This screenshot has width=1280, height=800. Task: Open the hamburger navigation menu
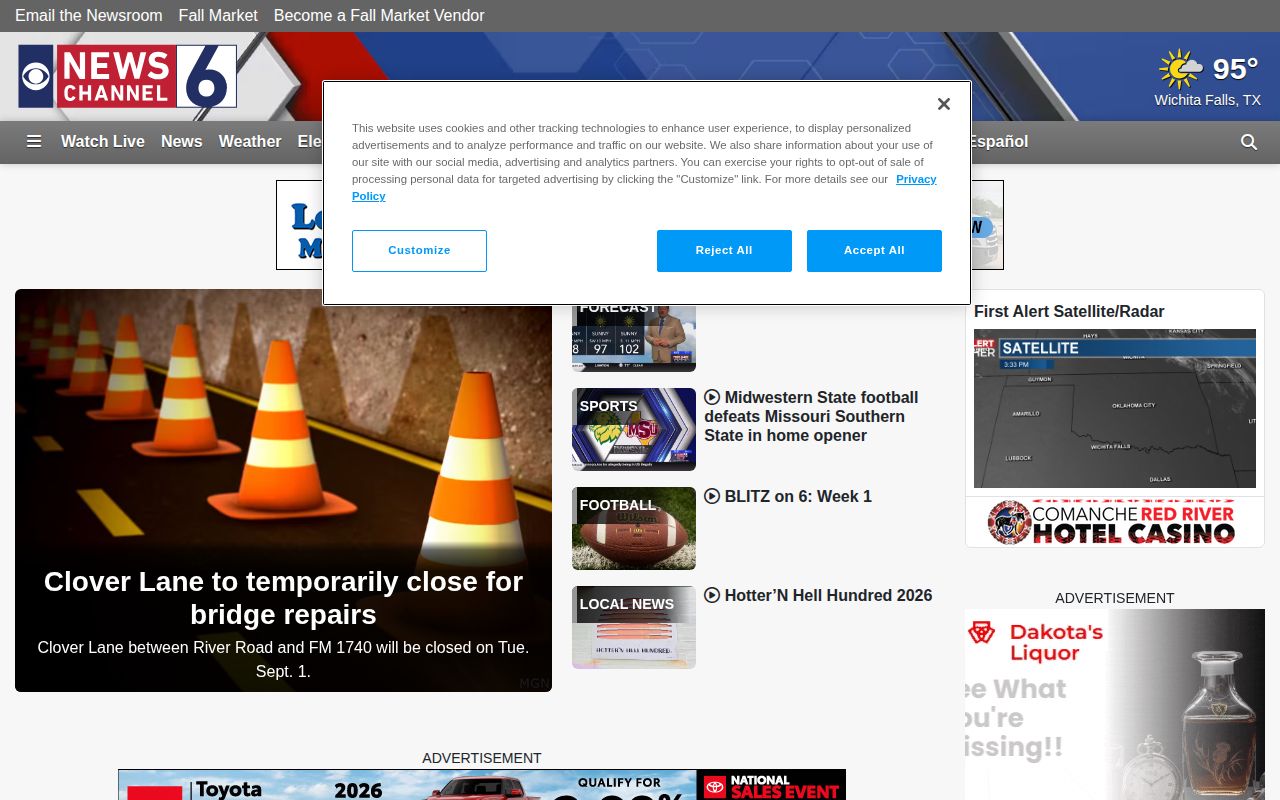coord(34,142)
